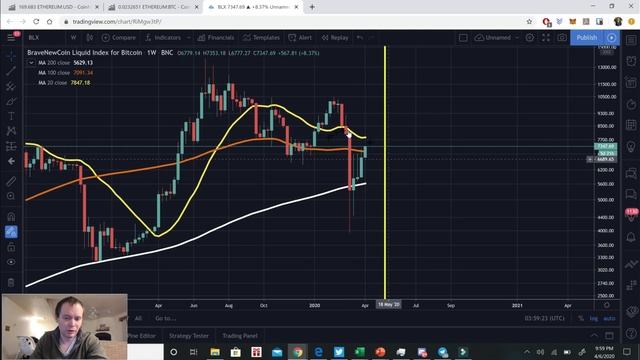Open the Financials menu
Image resolution: width=640 pixels, height=360 pixels.
pos(216,38)
